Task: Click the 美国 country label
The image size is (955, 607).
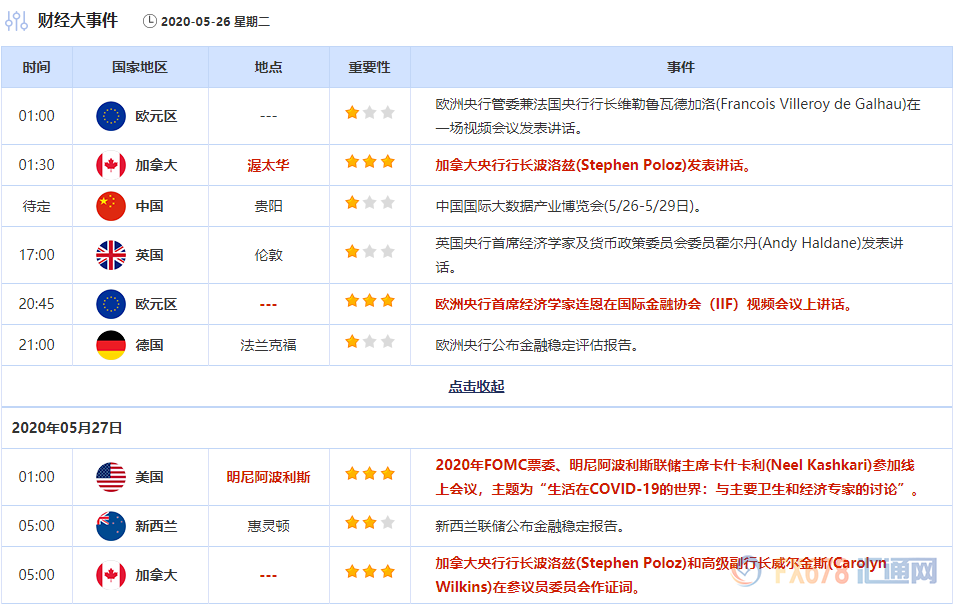Action: pyautogui.click(x=149, y=477)
